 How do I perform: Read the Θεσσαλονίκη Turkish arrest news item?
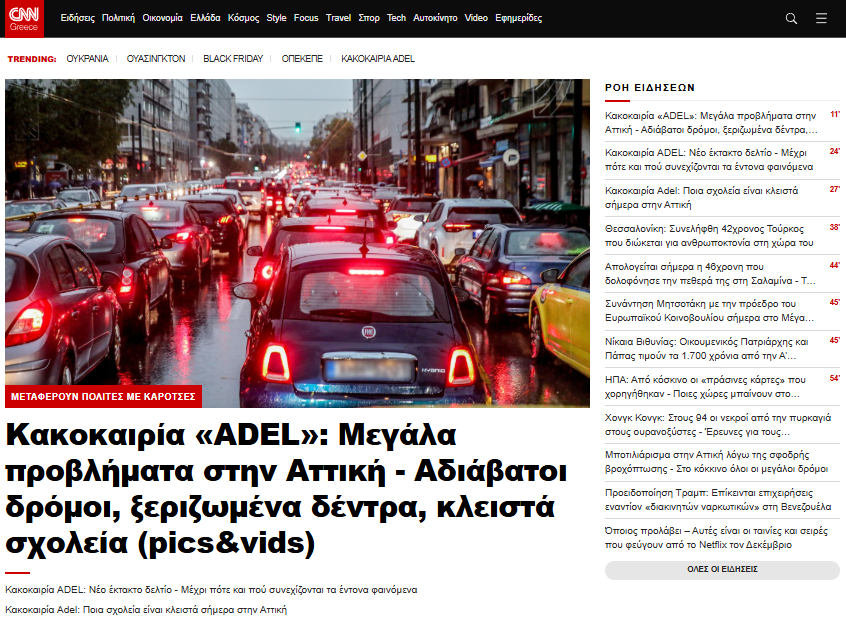point(709,235)
